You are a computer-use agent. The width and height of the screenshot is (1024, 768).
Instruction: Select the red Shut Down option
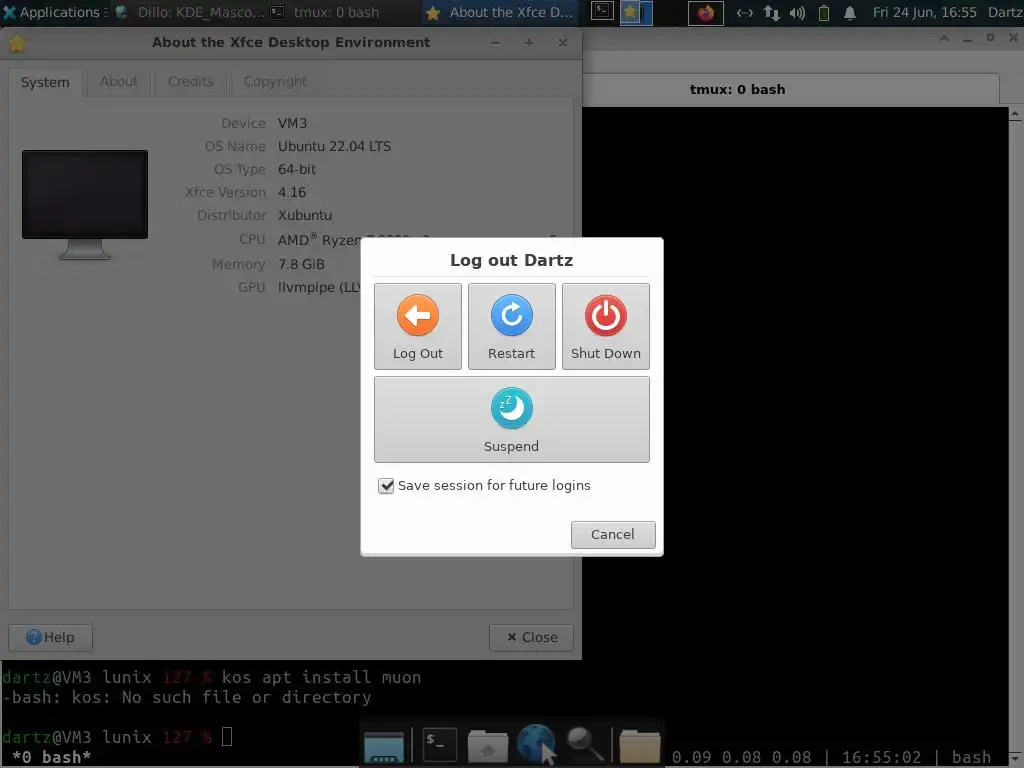click(x=605, y=326)
